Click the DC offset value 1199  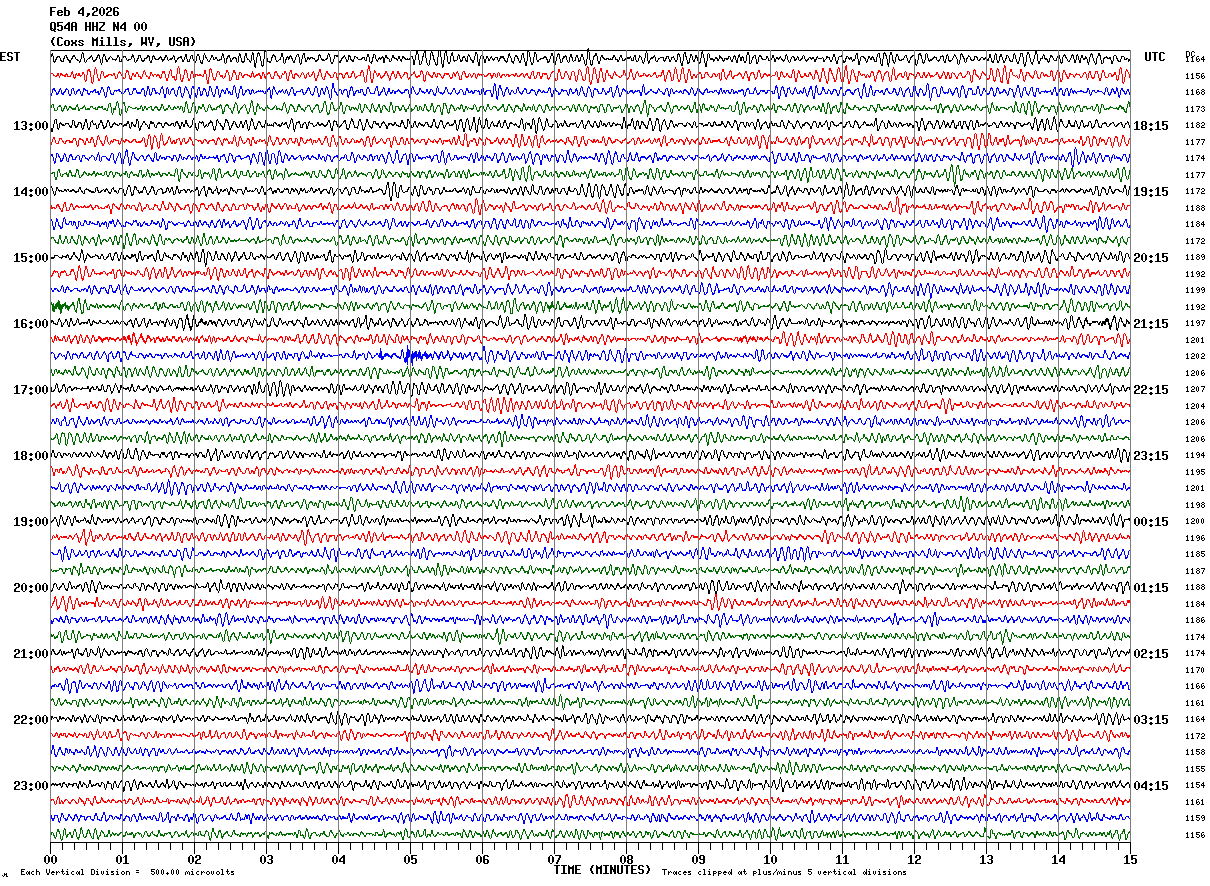click(1195, 291)
